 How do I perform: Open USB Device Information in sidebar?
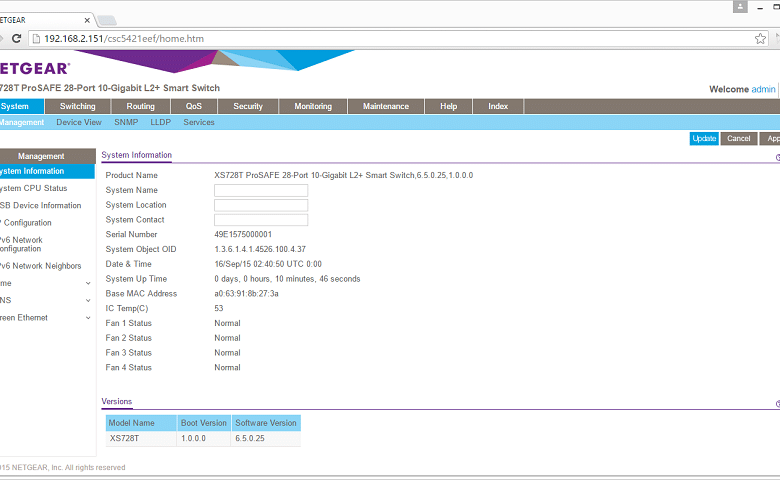[40, 205]
